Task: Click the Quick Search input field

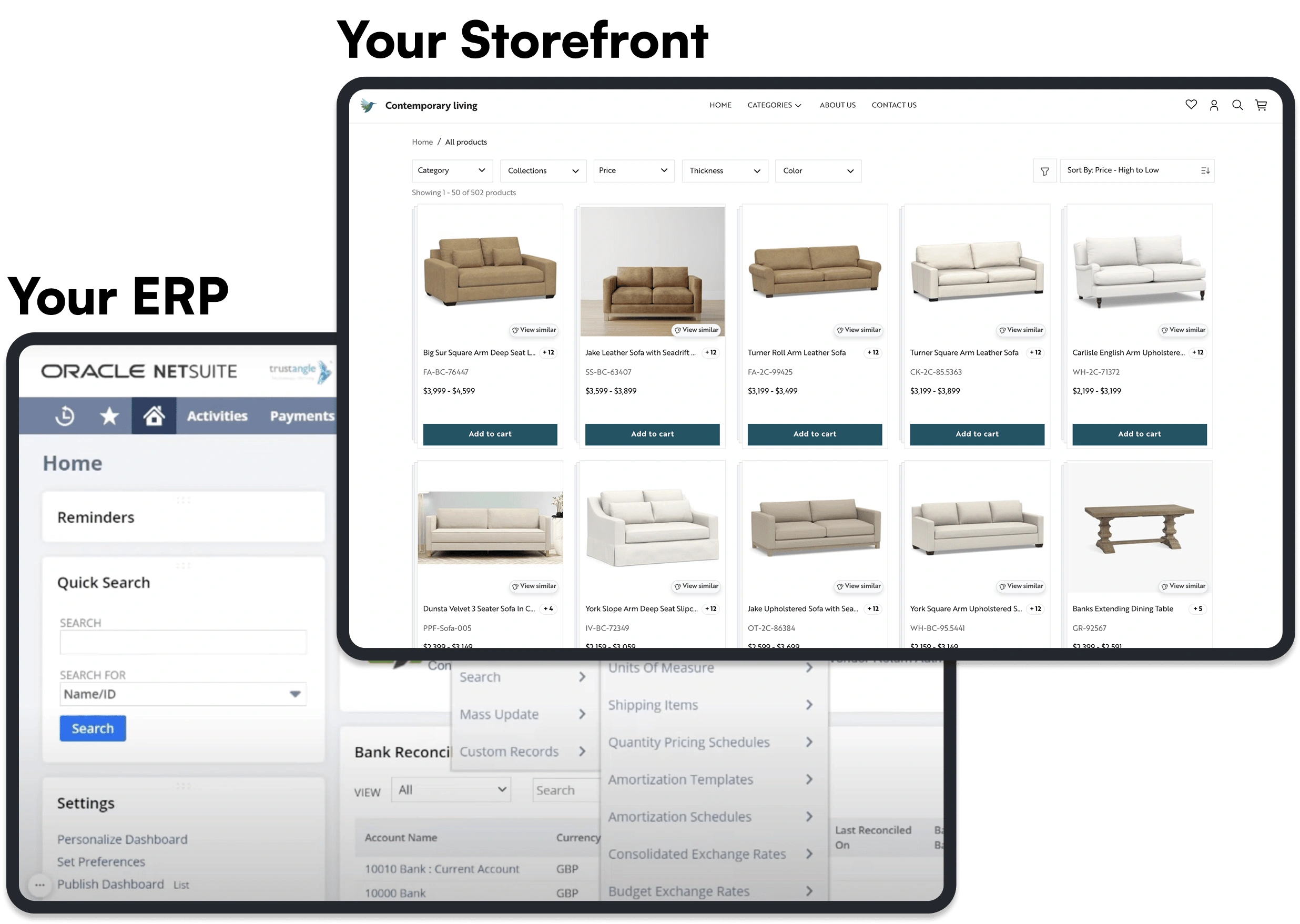Action: click(182, 642)
